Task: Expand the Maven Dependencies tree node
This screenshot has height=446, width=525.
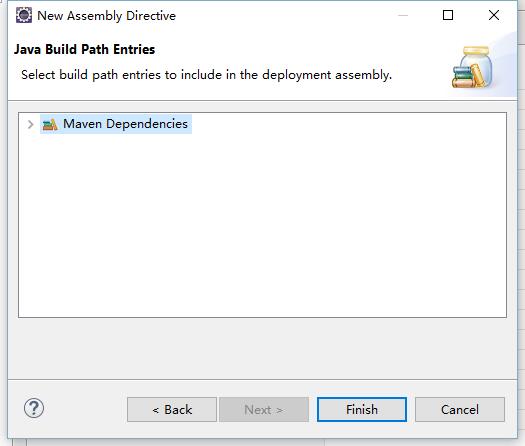Action: point(30,125)
